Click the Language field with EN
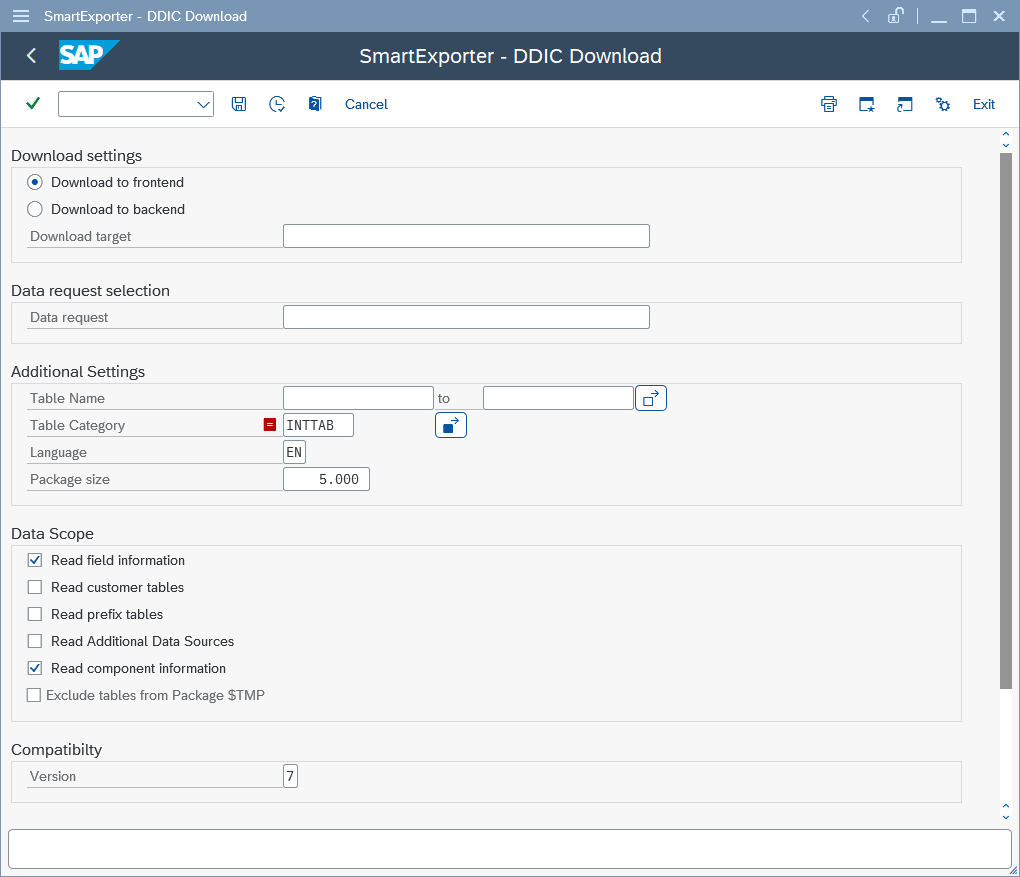The width and height of the screenshot is (1020, 877). click(x=295, y=452)
